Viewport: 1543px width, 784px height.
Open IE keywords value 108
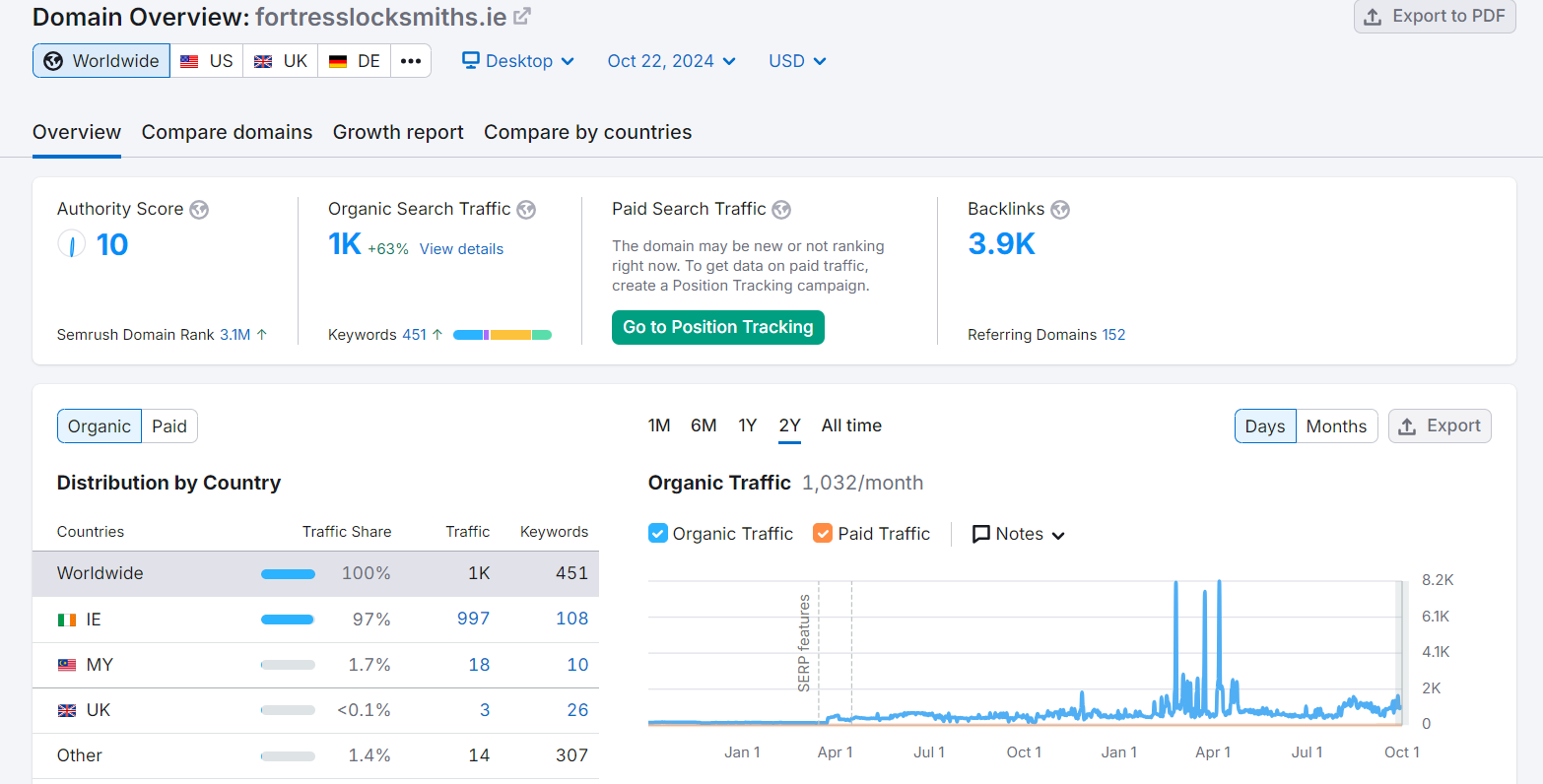(x=571, y=619)
